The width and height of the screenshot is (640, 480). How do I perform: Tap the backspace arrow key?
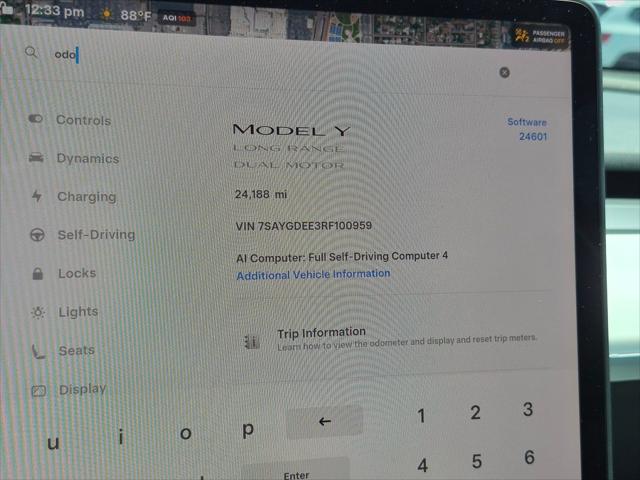point(324,422)
